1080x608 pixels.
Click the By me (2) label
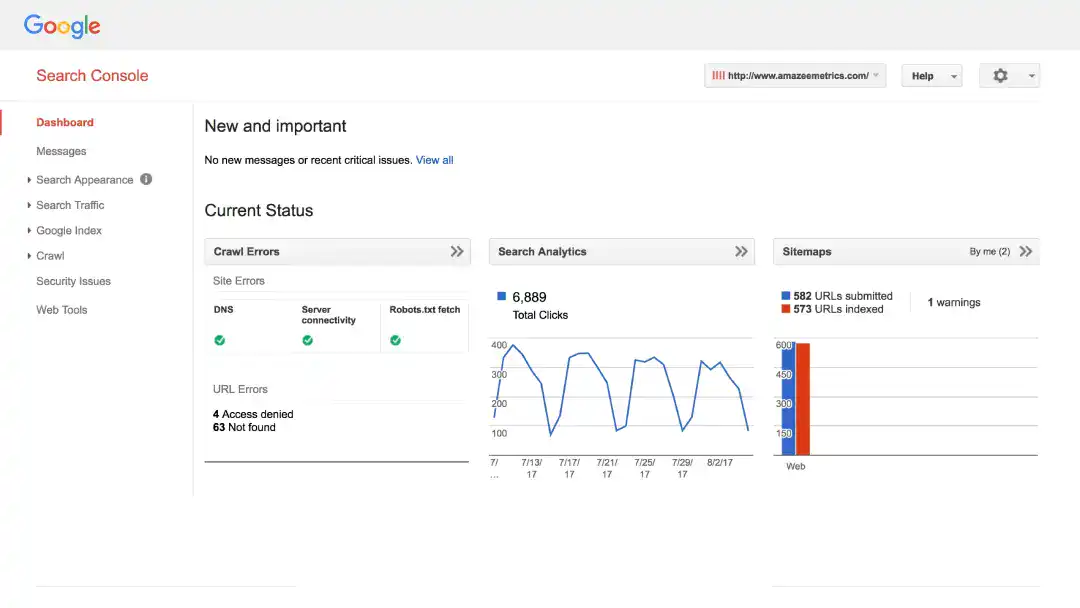[x=990, y=251]
